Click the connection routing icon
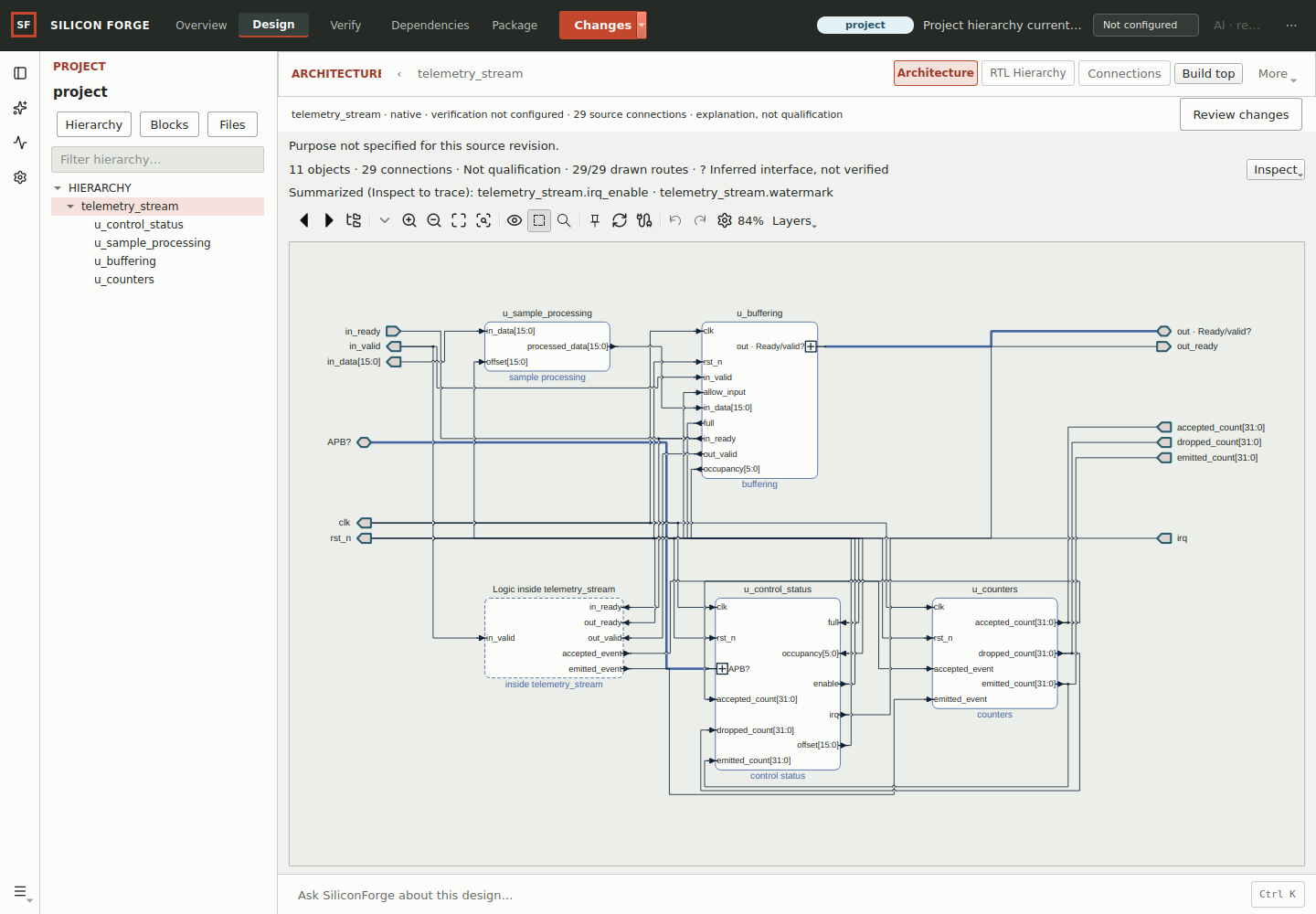Viewport: 1316px width, 914px height. point(644,220)
